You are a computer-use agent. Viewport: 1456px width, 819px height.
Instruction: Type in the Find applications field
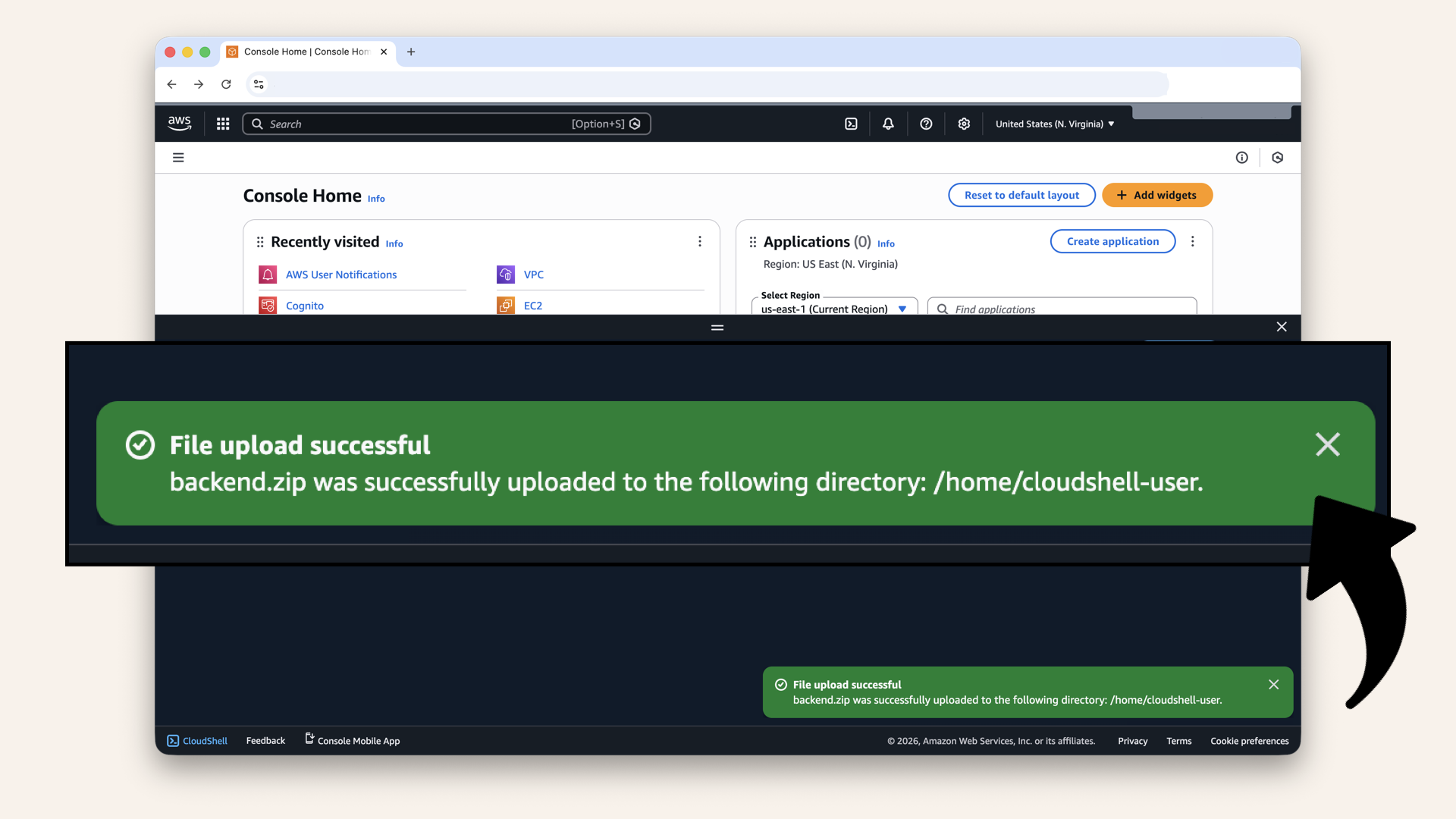[x=1069, y=309]
